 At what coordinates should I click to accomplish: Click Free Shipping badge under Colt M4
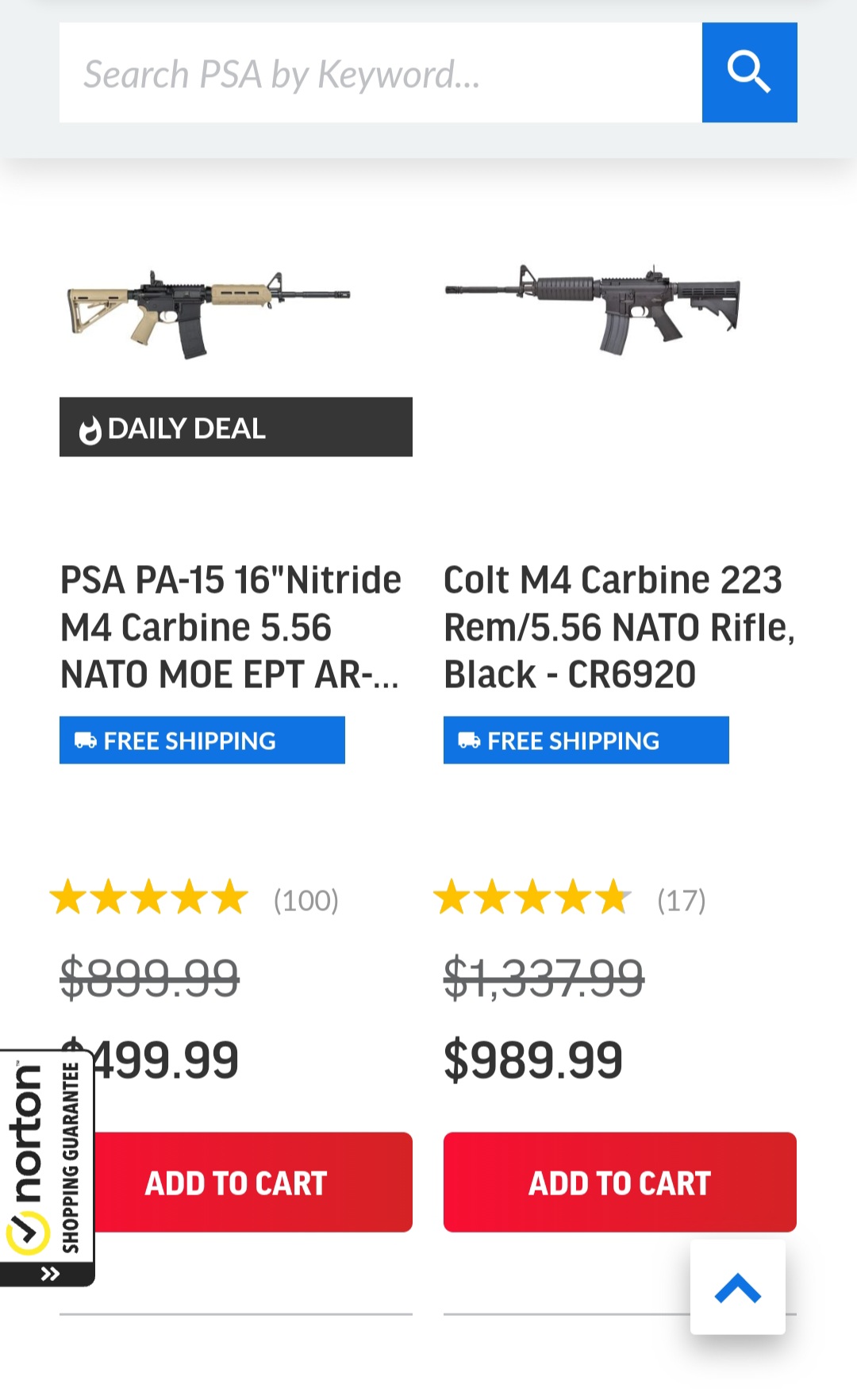point(586,740)
